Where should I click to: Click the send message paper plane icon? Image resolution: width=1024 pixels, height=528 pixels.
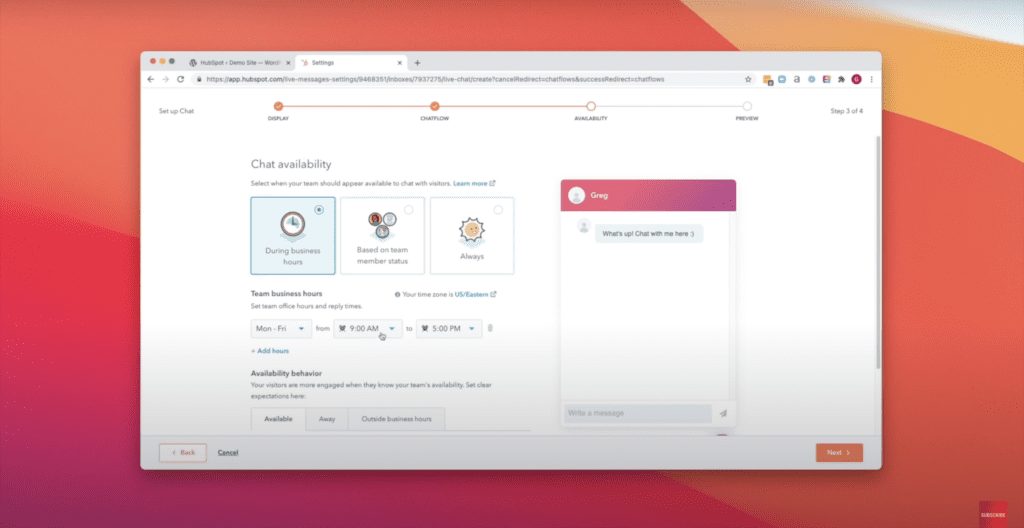(x=723, y=413)
